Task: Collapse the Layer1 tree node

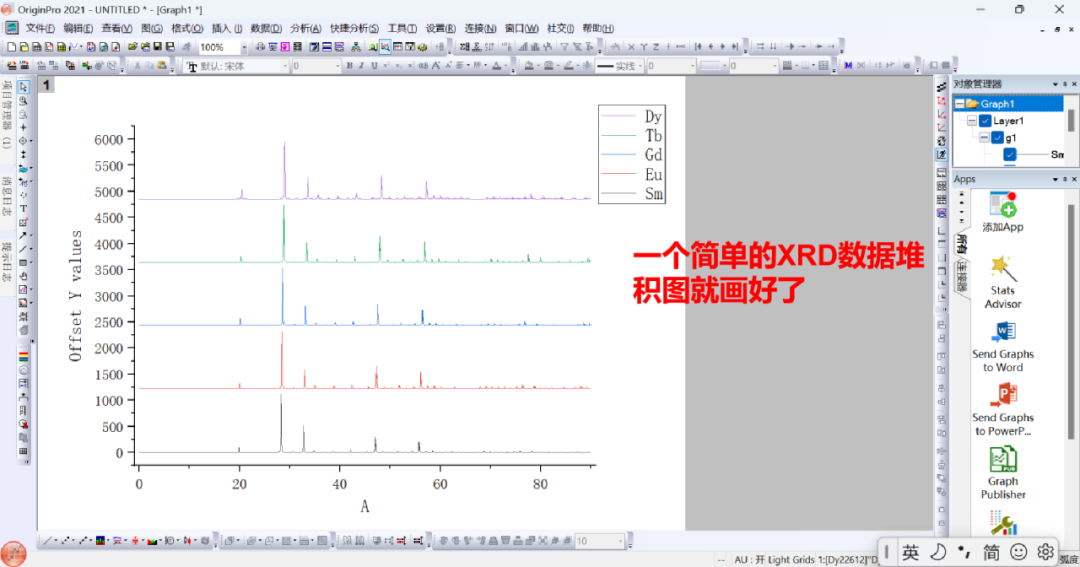Action: 972,121
